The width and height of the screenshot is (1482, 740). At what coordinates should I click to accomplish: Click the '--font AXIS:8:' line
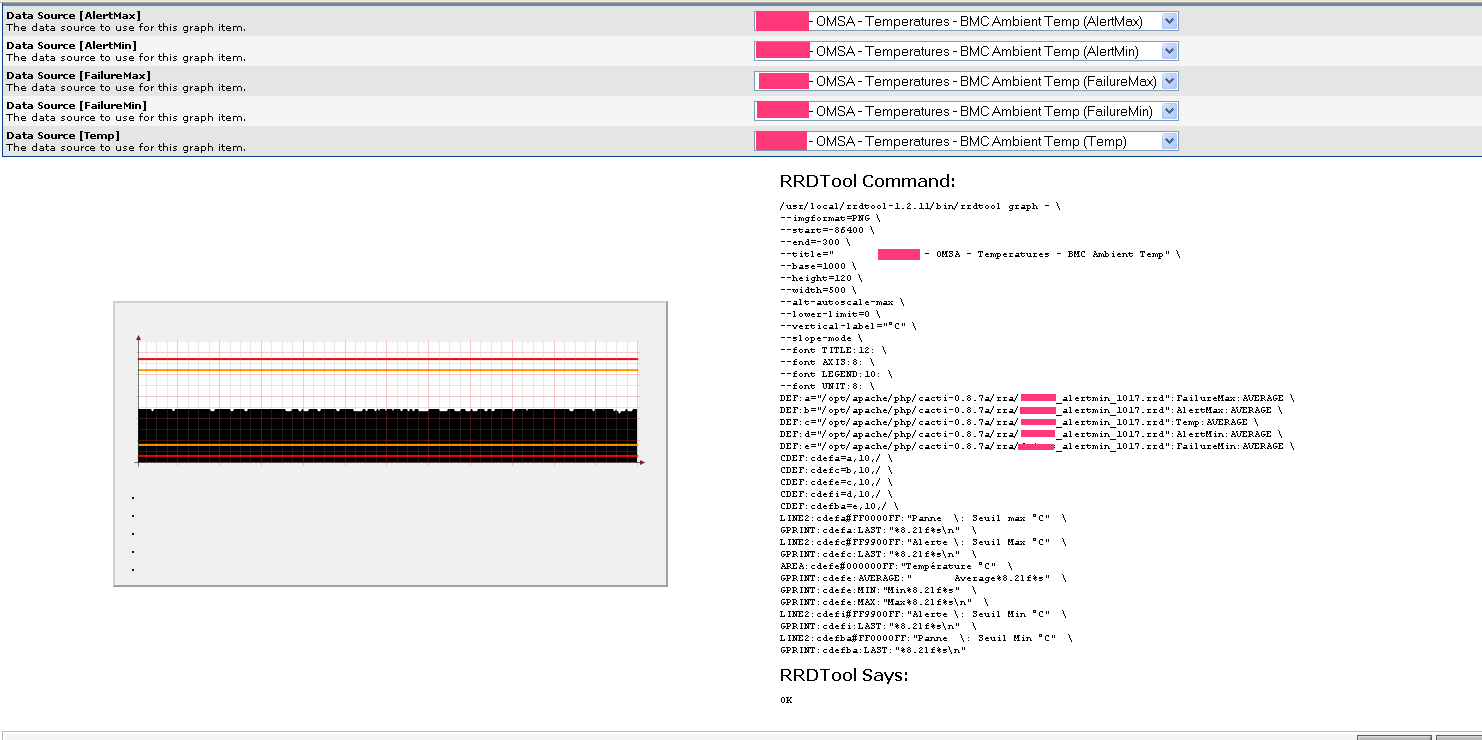827,362
